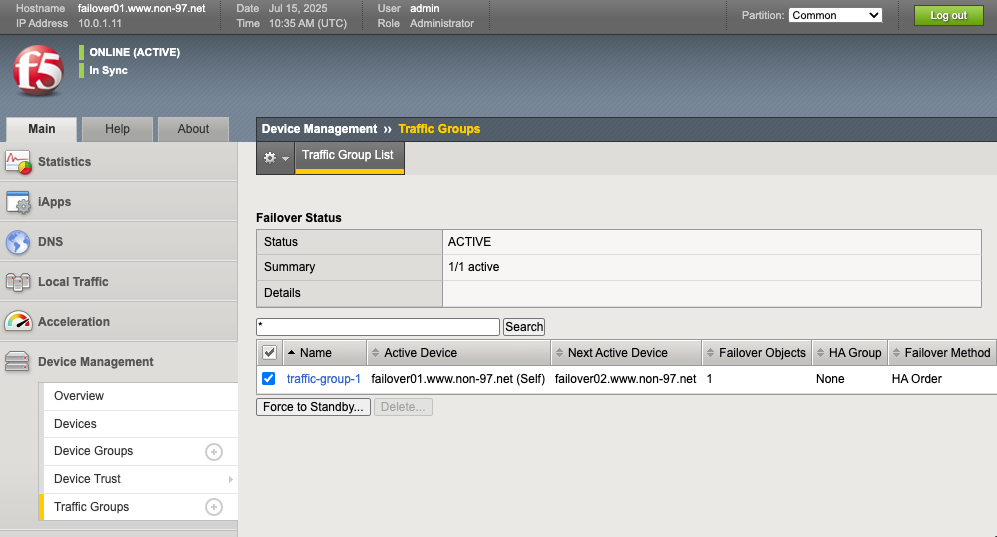This screenshot has width=997, height=537.
Task: Click Force to Standby button
Action: tap(313, 407)
